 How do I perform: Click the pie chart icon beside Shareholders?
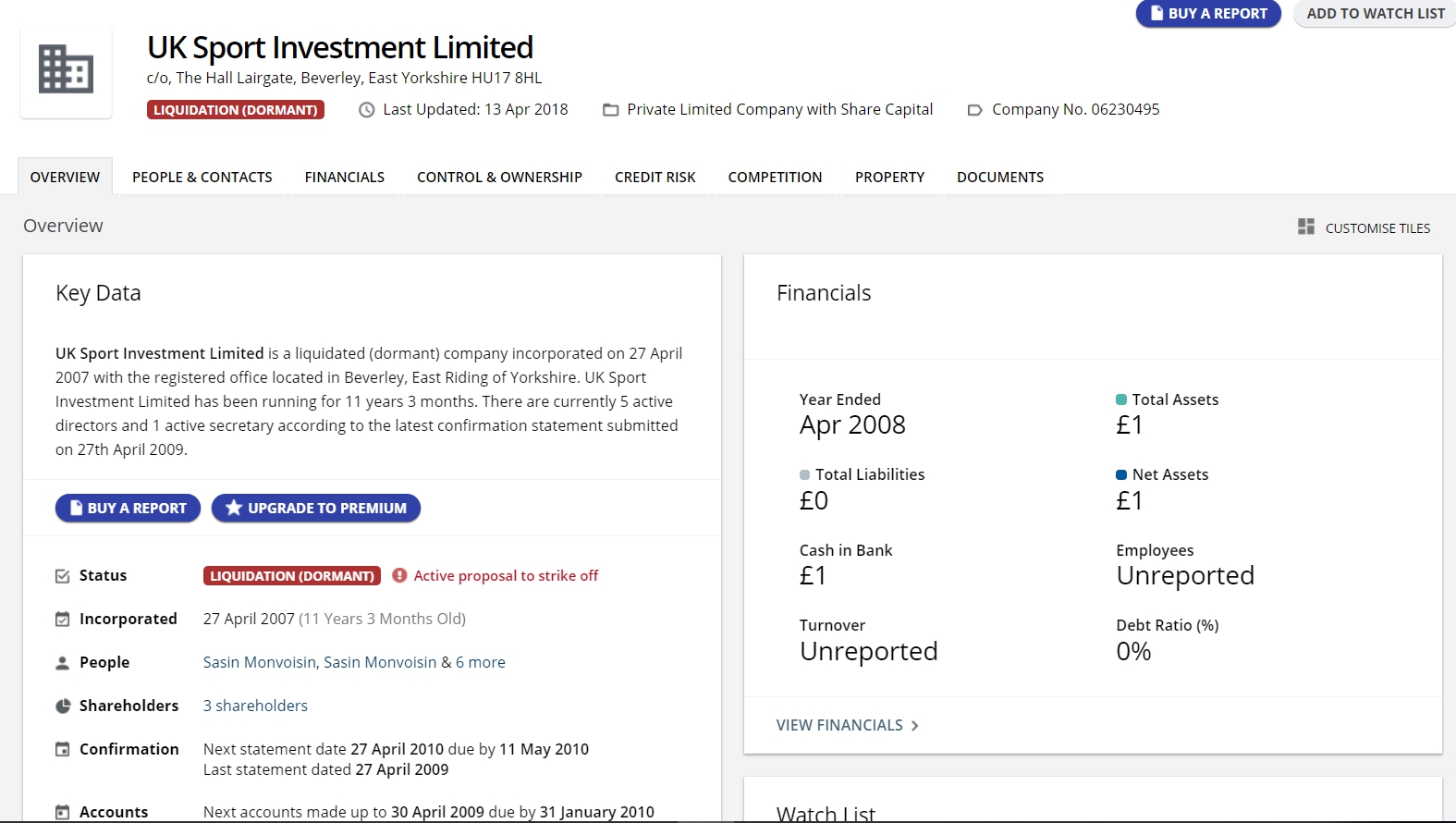pos(63,706)
